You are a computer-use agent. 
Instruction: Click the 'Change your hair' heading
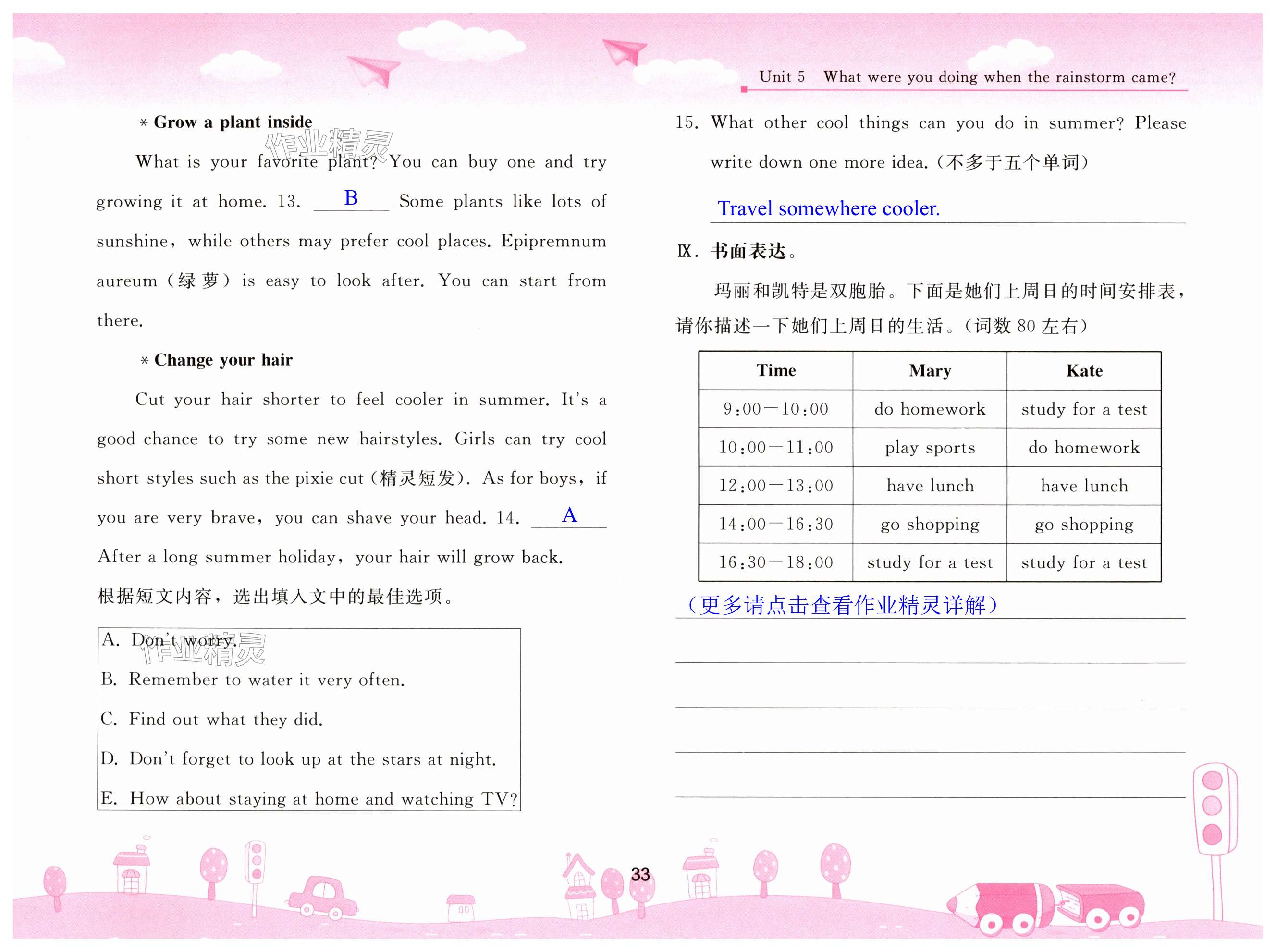[223, 360]
